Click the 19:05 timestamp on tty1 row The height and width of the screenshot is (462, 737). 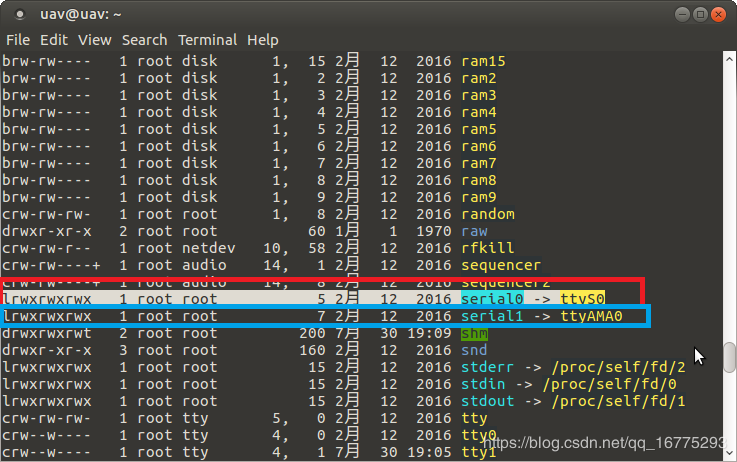pos(429,452)
